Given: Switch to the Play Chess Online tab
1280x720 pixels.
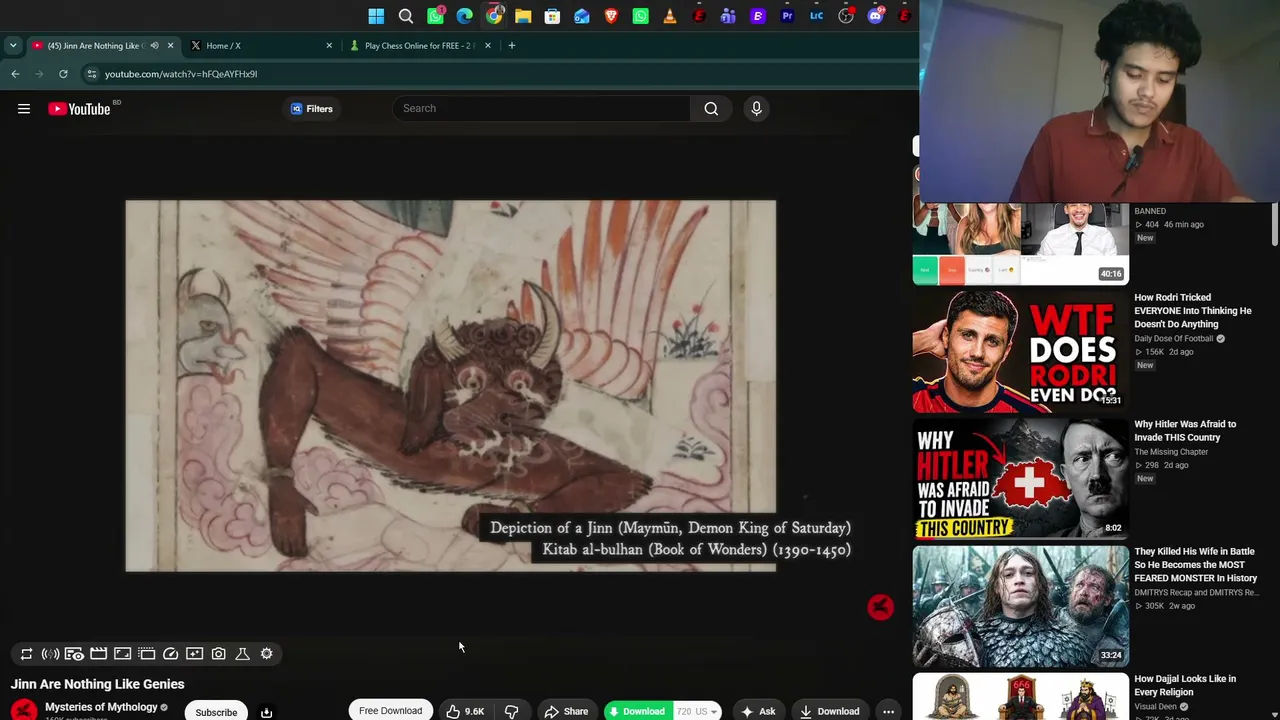Looking at the screenshot, I should coord(420,45).
